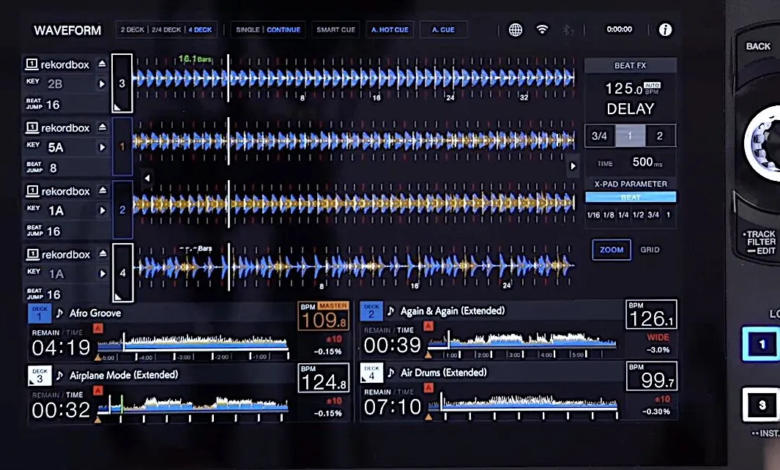Select deck 3 waveform tab

pos(122,83)
